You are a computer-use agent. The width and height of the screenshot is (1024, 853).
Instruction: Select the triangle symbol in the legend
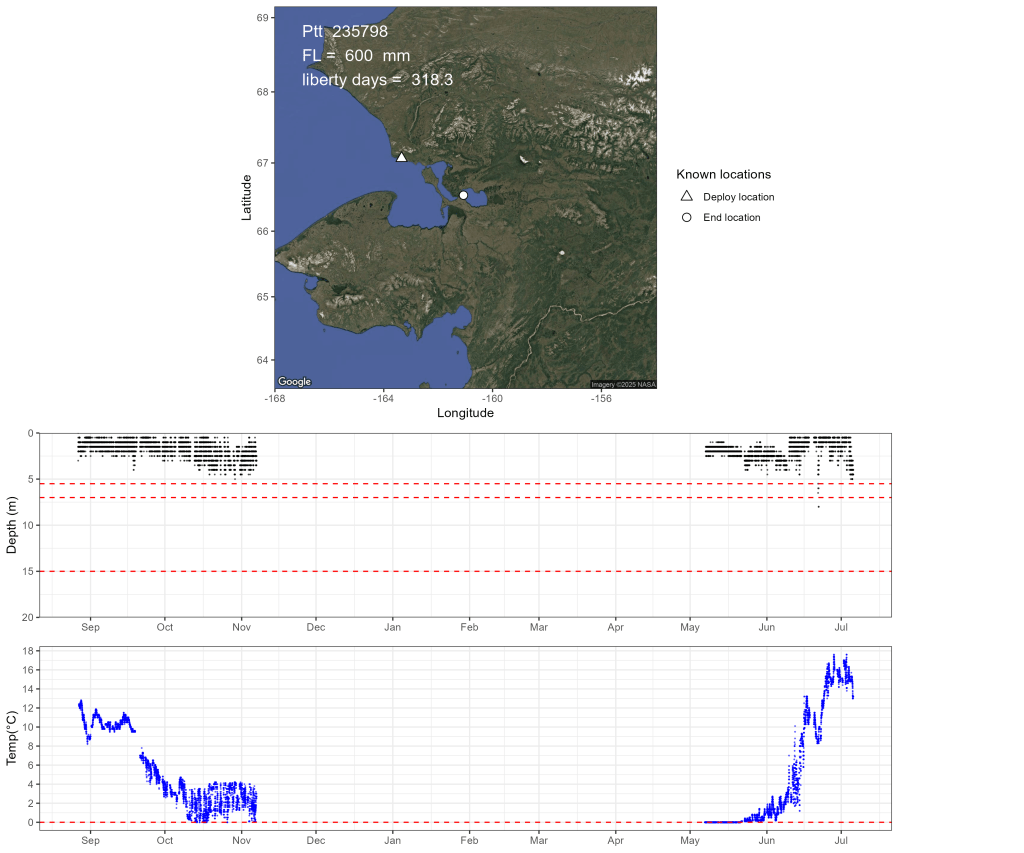(687, 197)
